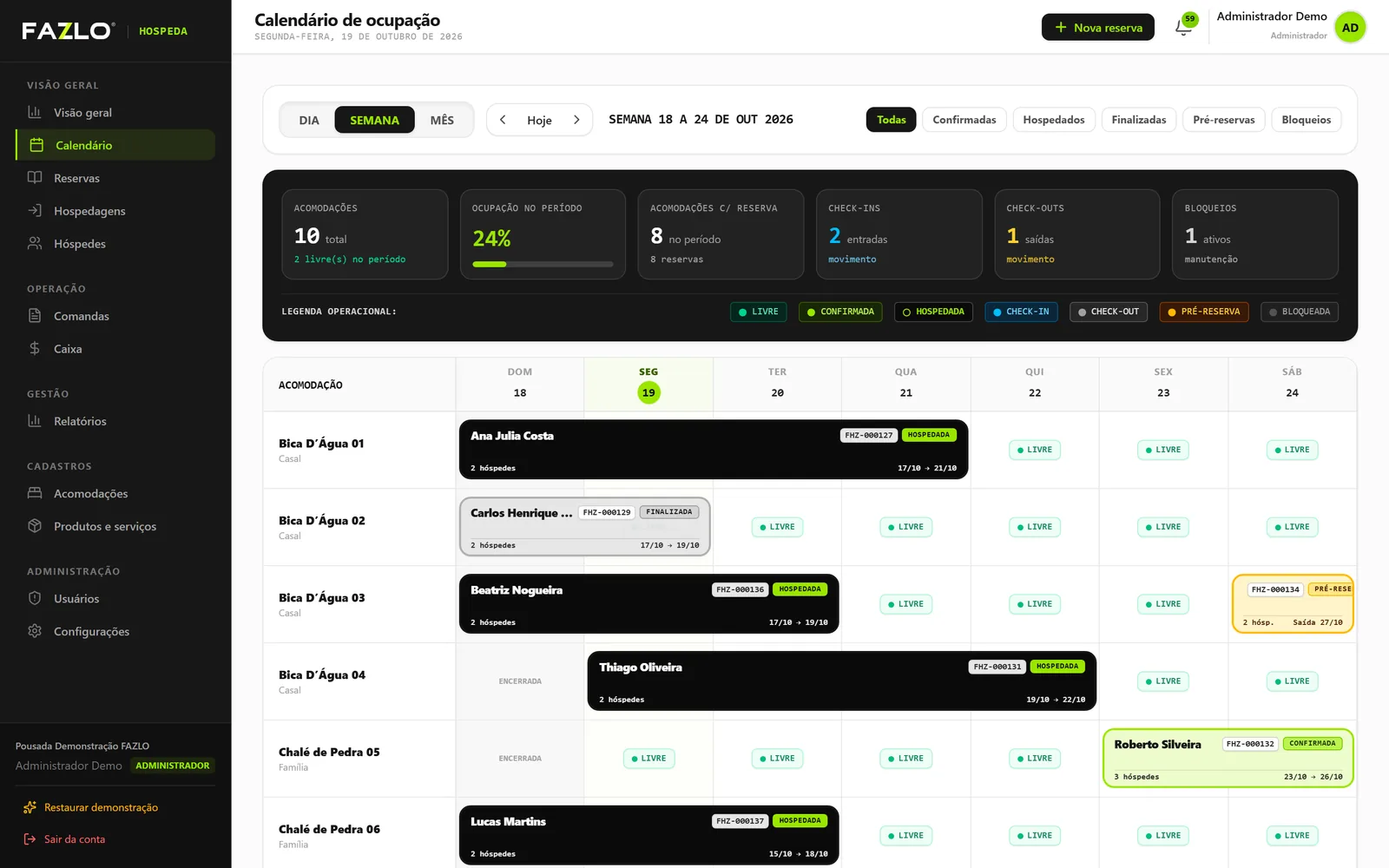The height and width of the screenshot is (868, 1389).
Task: Click the Comandas document icon
Action: 35,316
